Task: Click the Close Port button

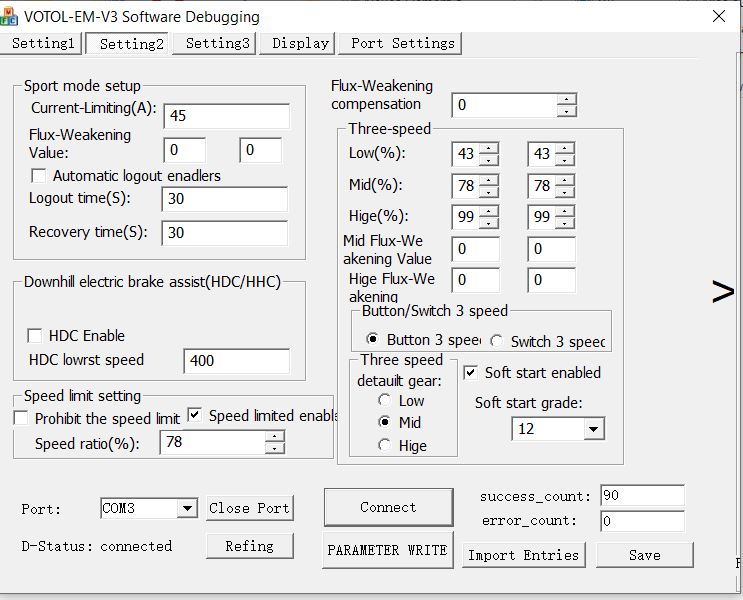Action: [249, 508]
